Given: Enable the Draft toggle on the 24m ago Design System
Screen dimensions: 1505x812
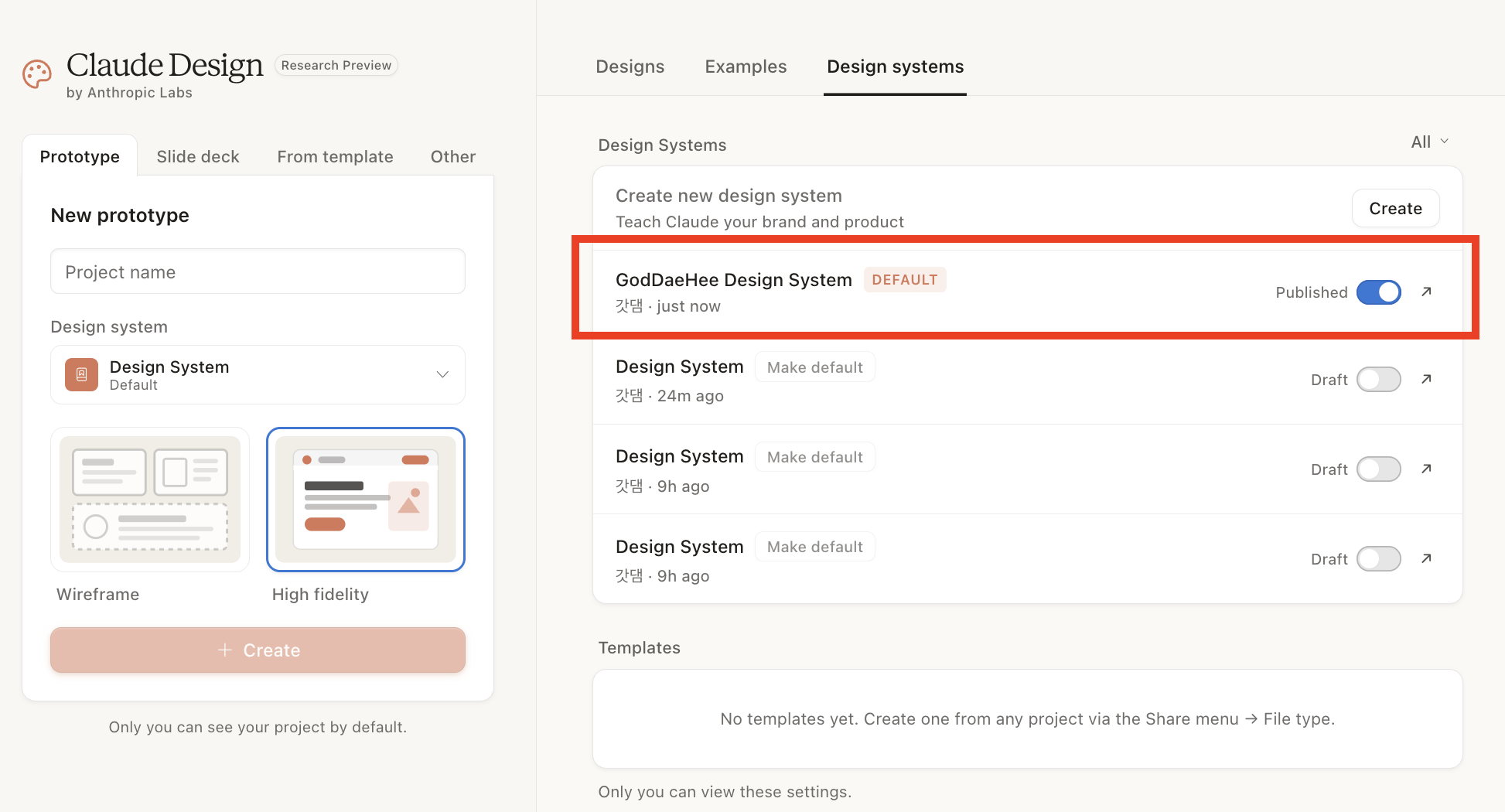Looking at the screenshot, I should pos(1378,380).
